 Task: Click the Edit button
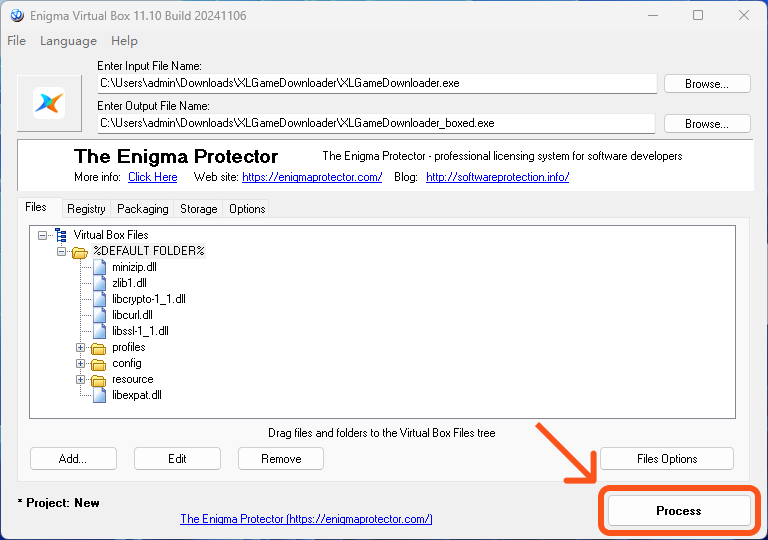click(177, 459)
